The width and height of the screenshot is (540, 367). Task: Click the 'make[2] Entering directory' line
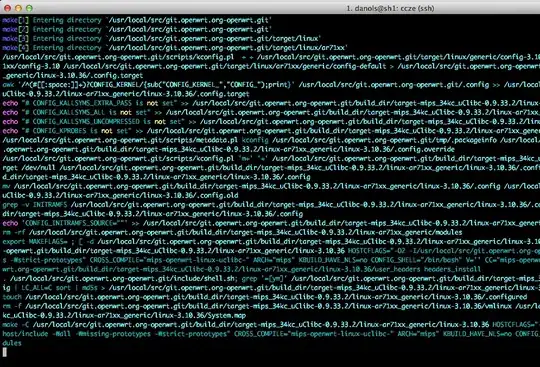[137, 29]
